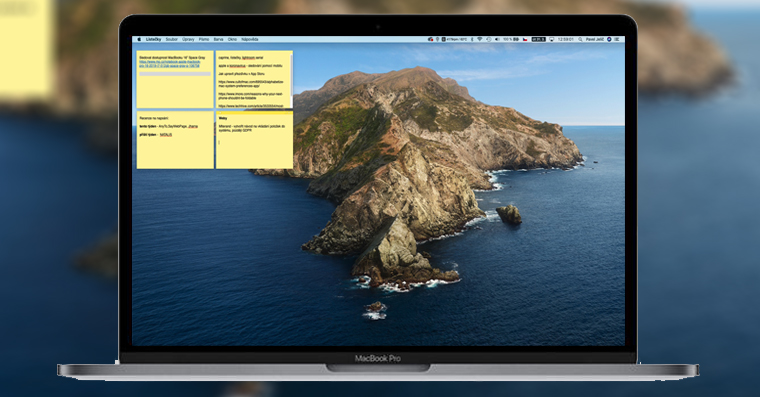
Task: Close the Weby note via title bar box
Action: coord(220,113)
